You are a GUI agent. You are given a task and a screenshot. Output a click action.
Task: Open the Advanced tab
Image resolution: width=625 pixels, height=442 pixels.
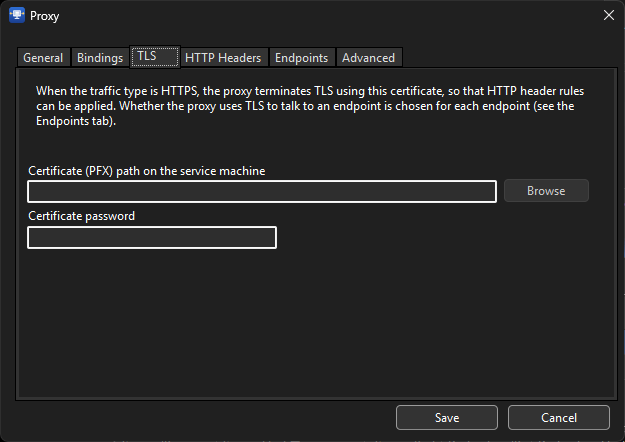(369, 58)
